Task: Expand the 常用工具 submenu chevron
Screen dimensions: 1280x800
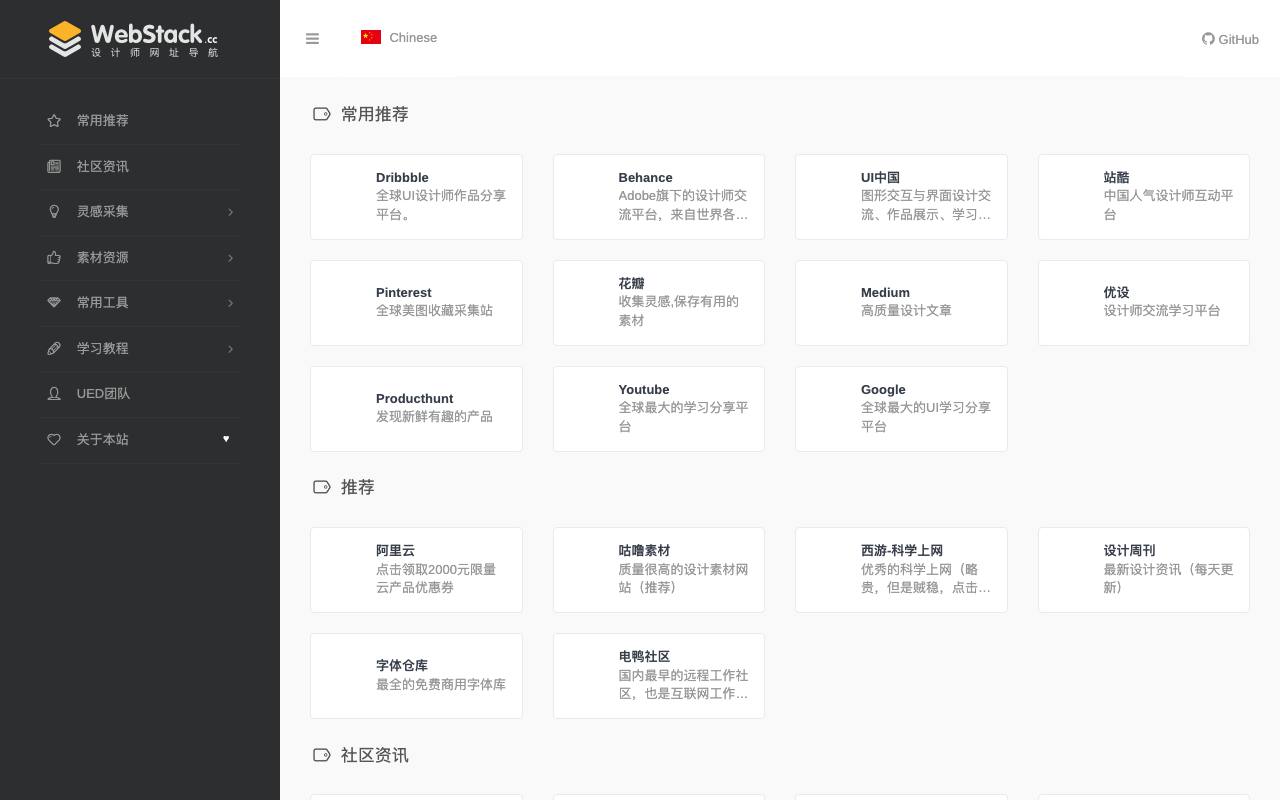Action: [230, 302]
